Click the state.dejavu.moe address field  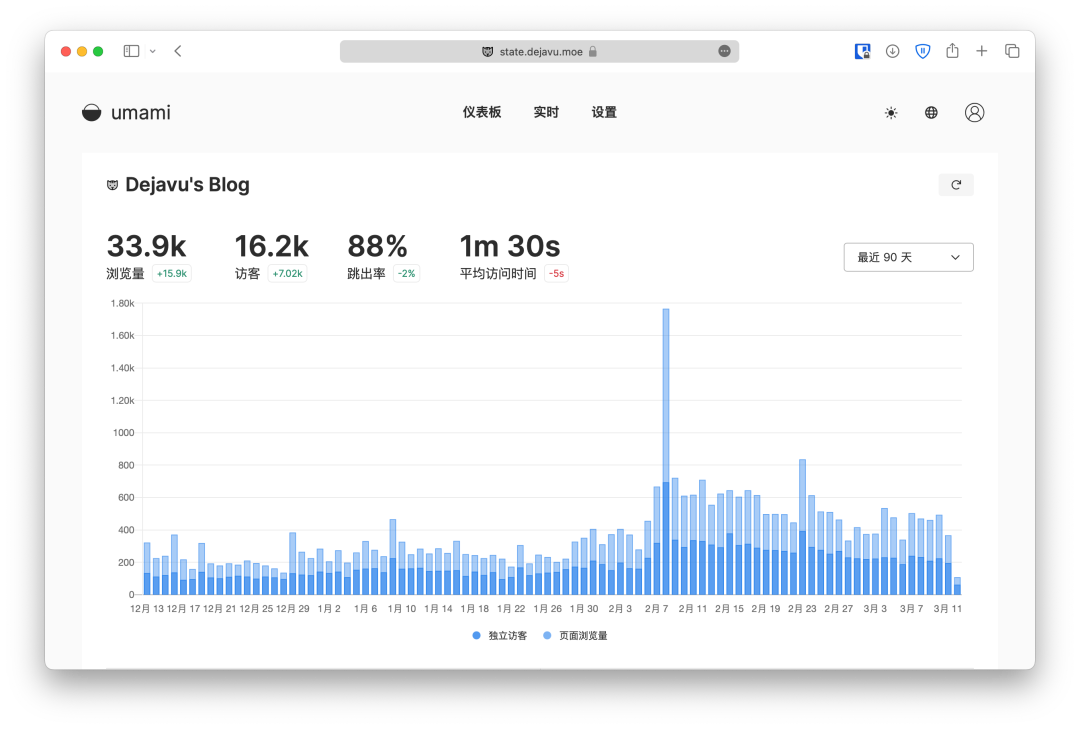pyautogui.click(x=539, y=51)
